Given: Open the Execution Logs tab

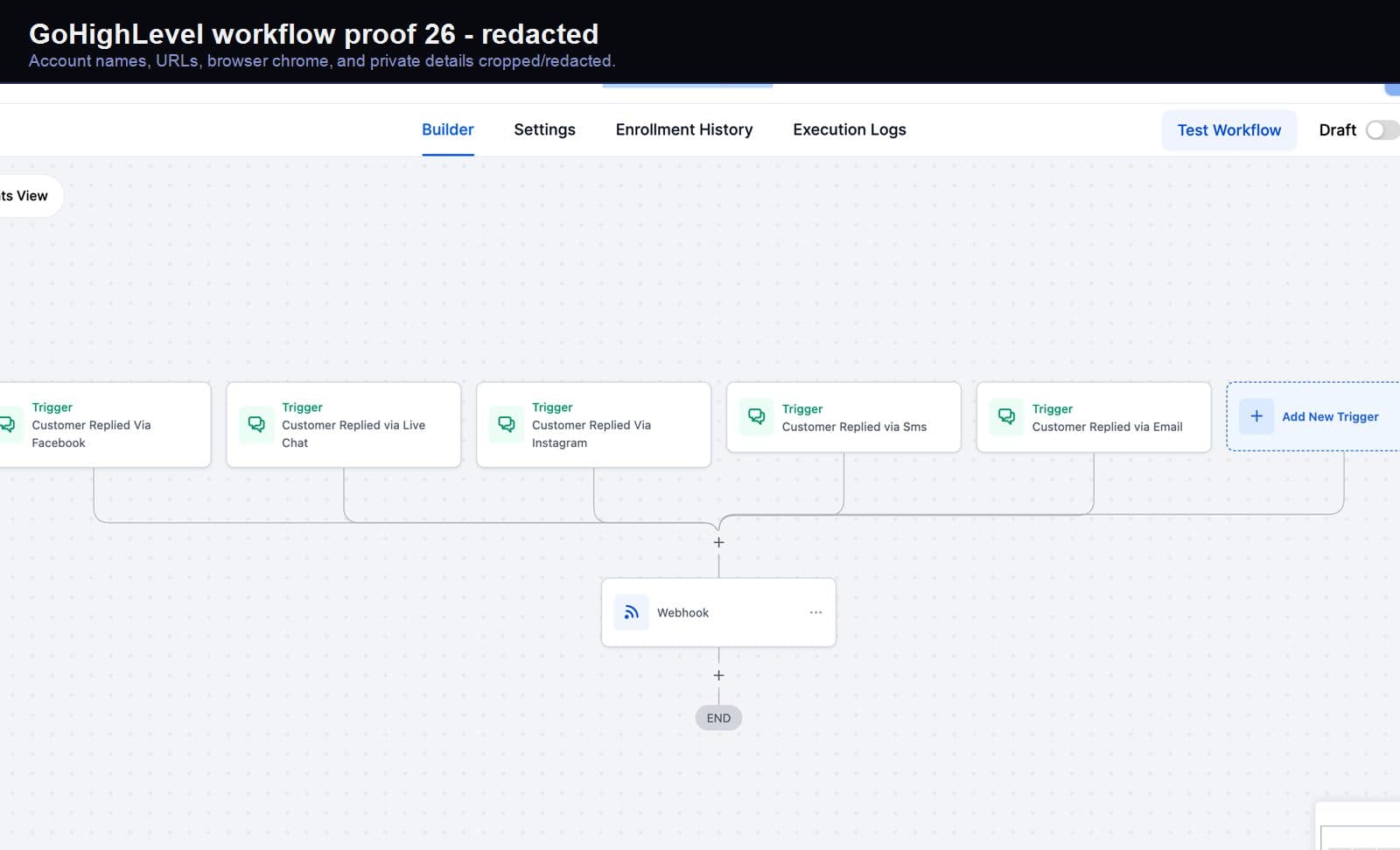Looking at the screenshot, I should click(x=849, y=129).
